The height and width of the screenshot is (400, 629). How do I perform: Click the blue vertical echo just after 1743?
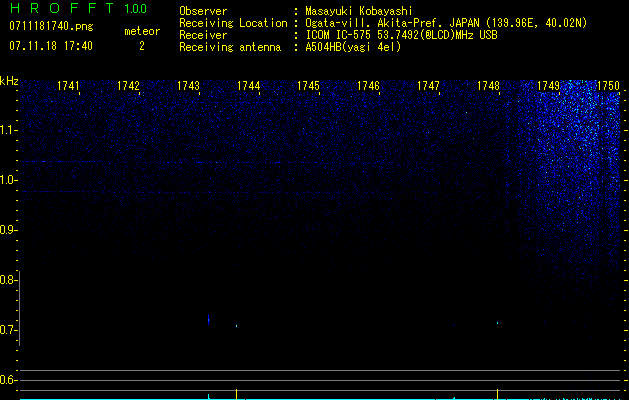tap(209, 319)
